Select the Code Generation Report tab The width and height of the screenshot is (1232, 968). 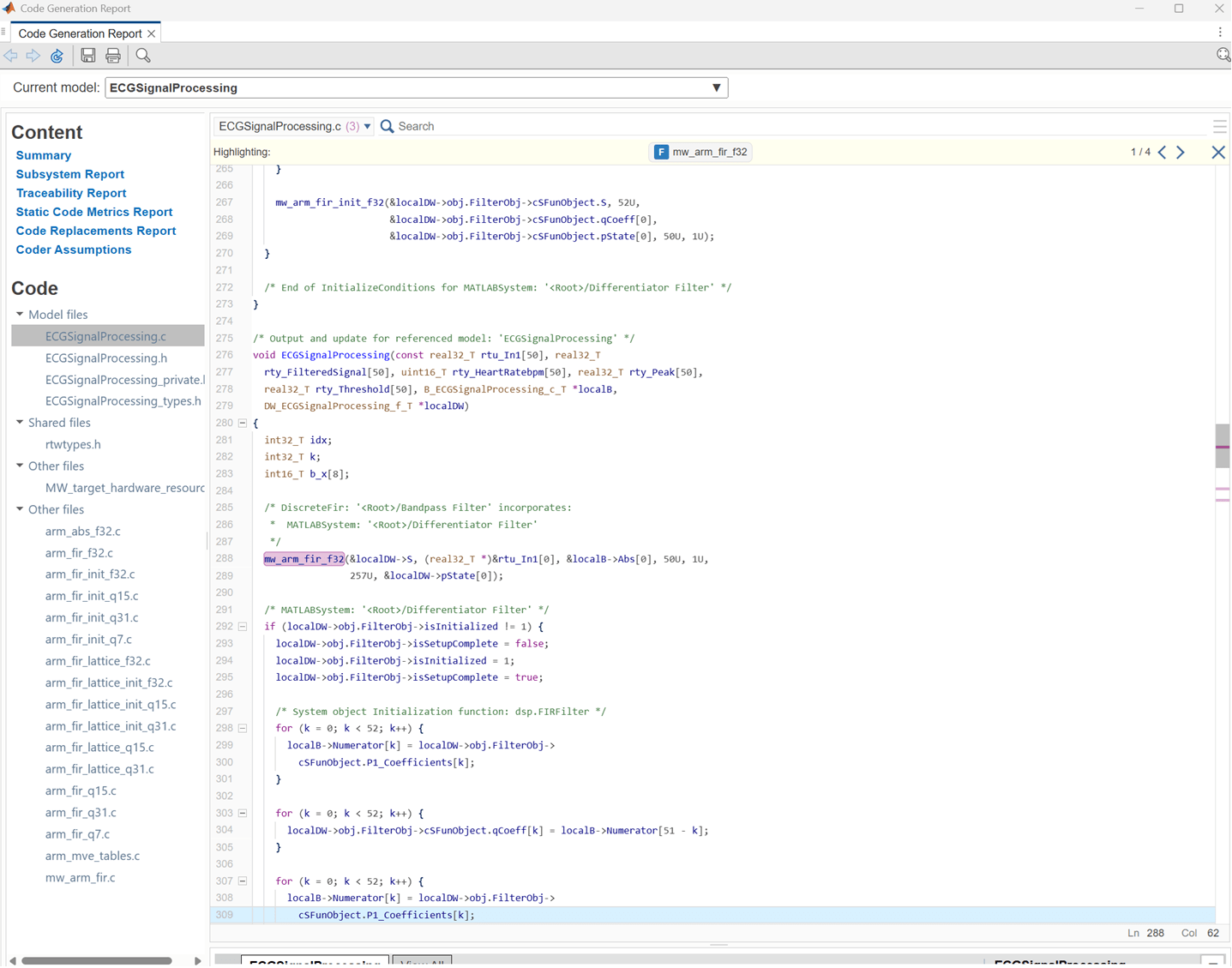click(x=80, y=33)
